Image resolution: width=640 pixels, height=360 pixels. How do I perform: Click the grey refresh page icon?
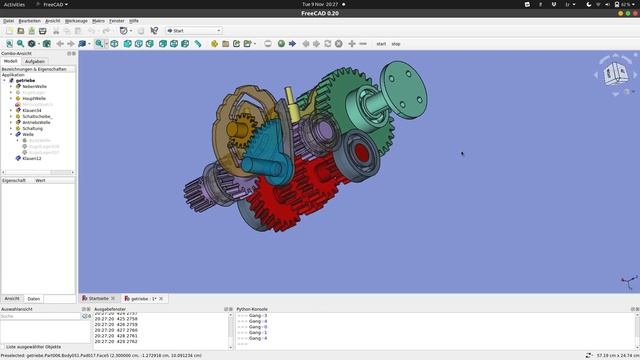pyautogui.click(x=328, y=44)
